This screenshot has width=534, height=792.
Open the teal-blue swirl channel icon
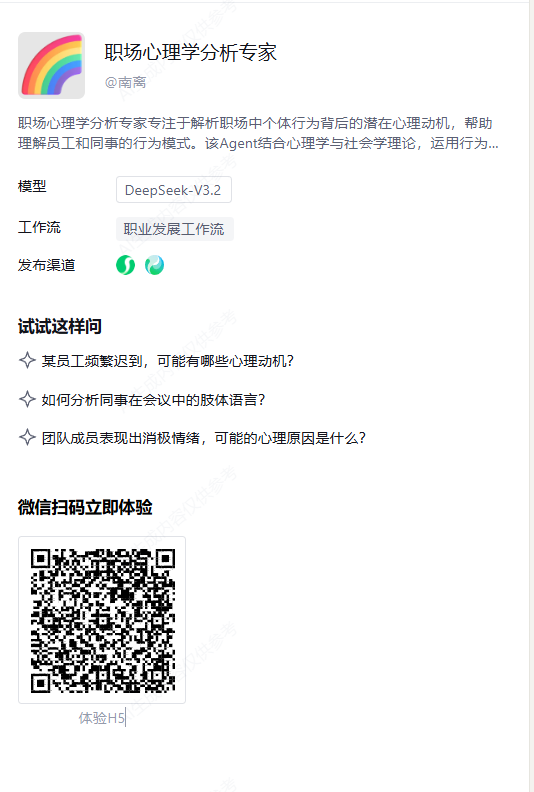pyautogui.click(x=154, y=265)
